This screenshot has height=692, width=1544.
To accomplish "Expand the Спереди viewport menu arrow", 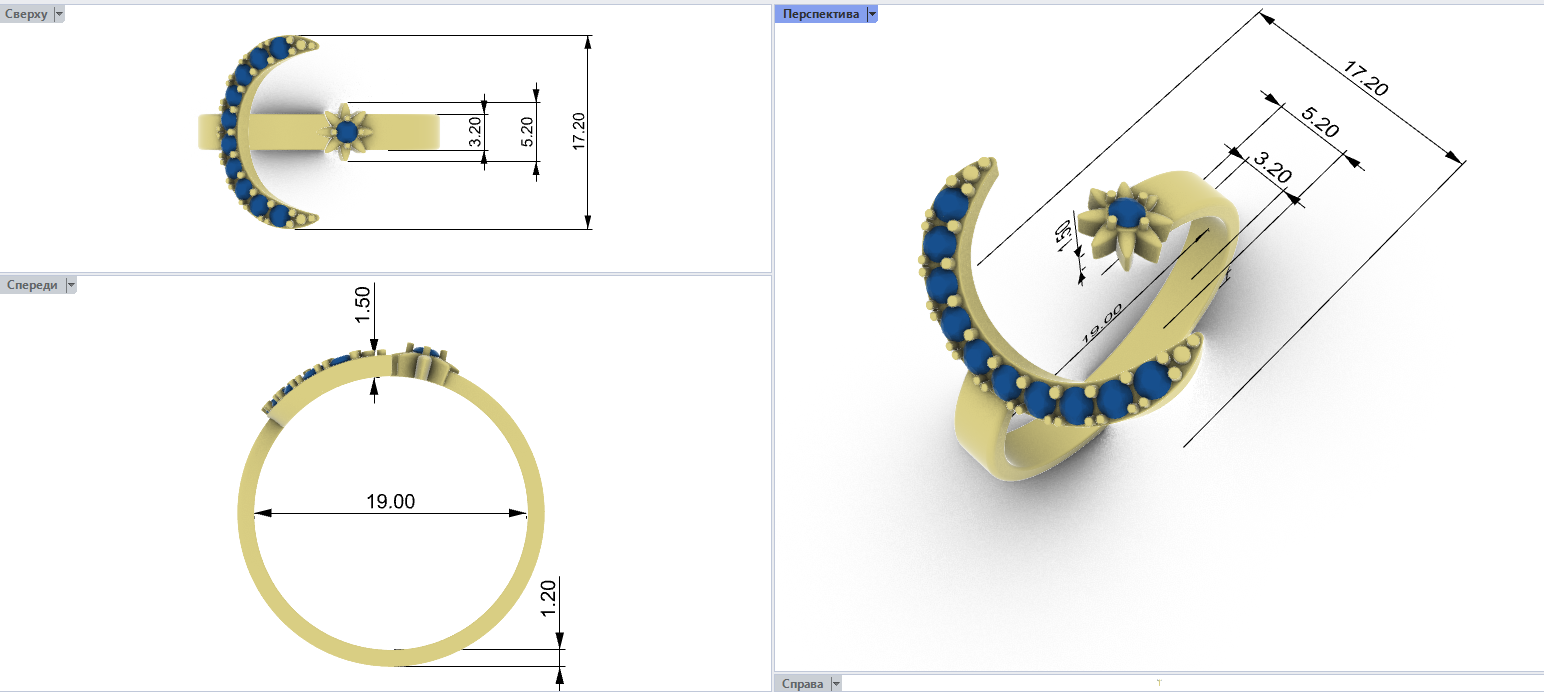I will click(x=70, y=285).
